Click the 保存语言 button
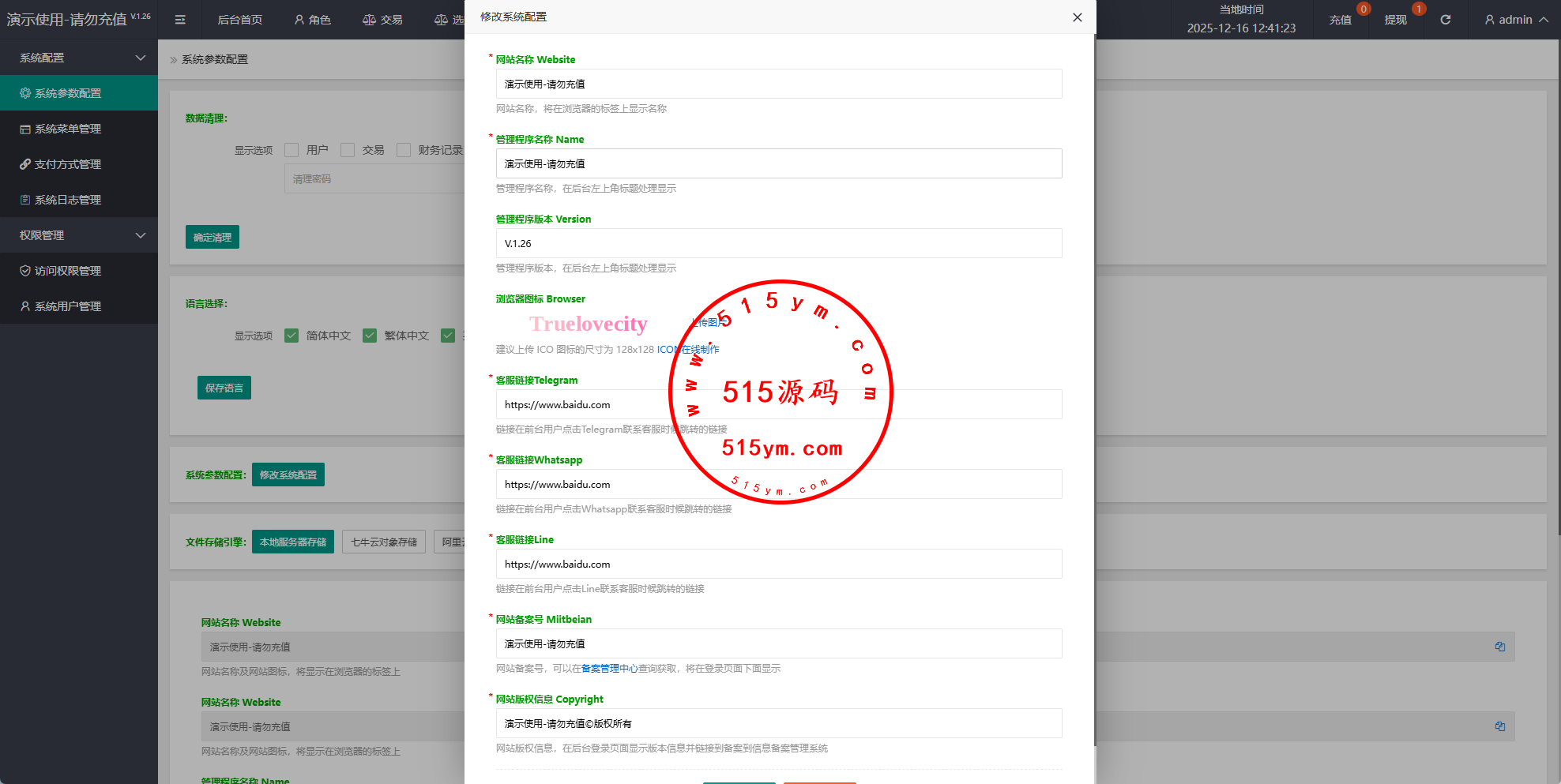This screenshot has height=784, width=1561. 224,388
